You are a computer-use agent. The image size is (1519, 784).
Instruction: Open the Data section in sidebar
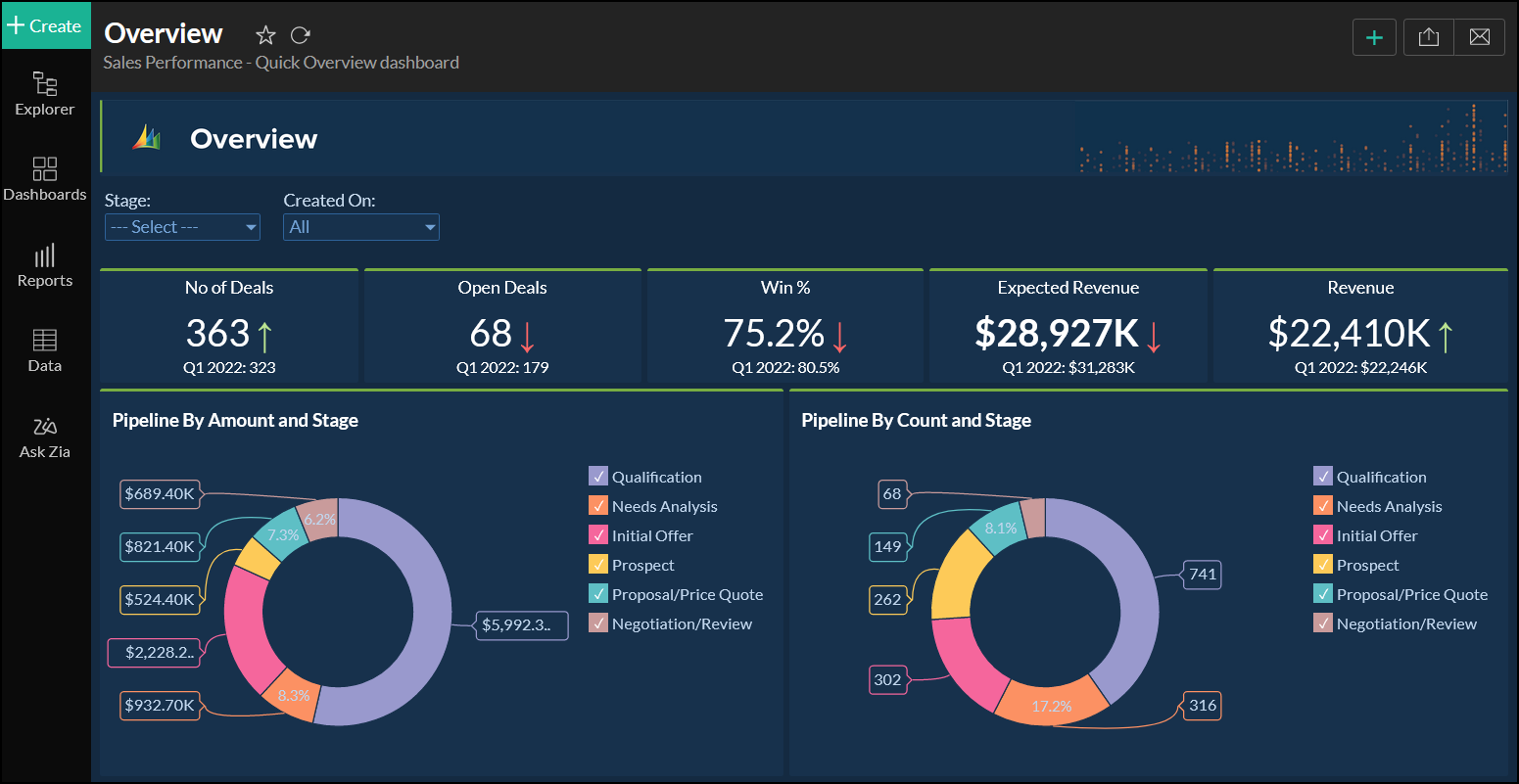[x=45, y=350]
